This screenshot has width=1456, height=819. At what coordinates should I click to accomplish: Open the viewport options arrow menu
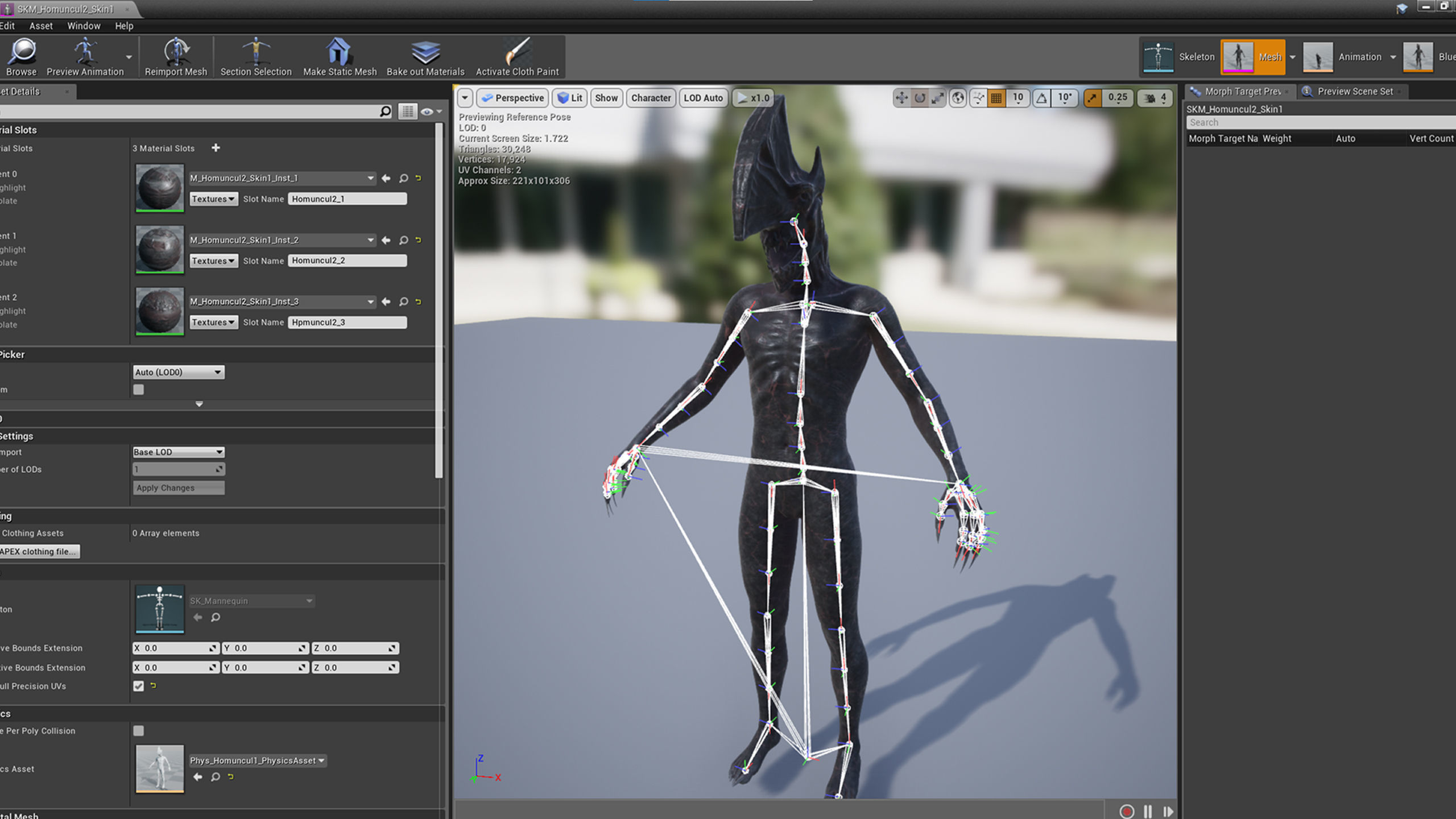click(465, 98)
